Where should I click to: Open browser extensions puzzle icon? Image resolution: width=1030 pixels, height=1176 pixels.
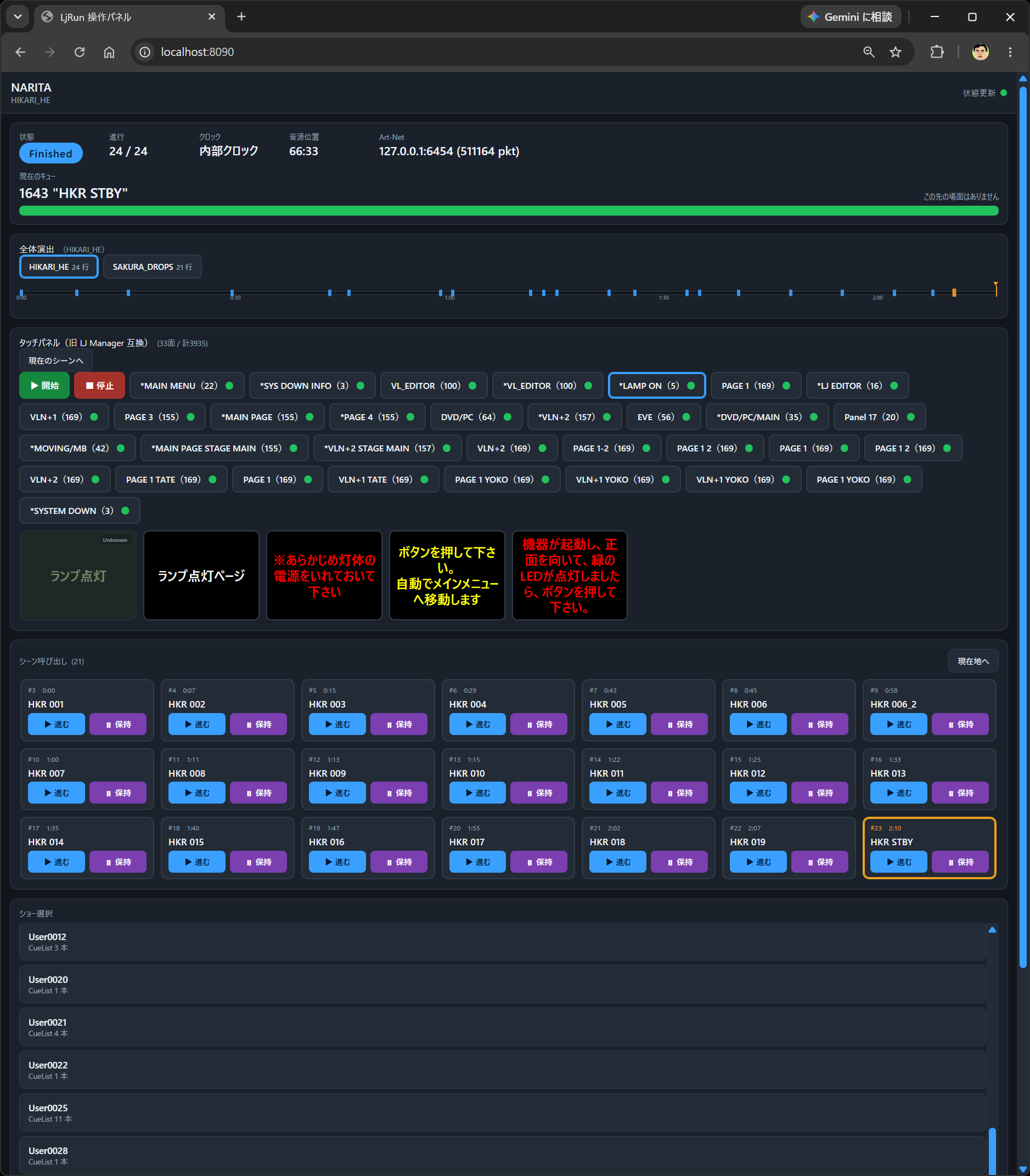tap(937, 52)
